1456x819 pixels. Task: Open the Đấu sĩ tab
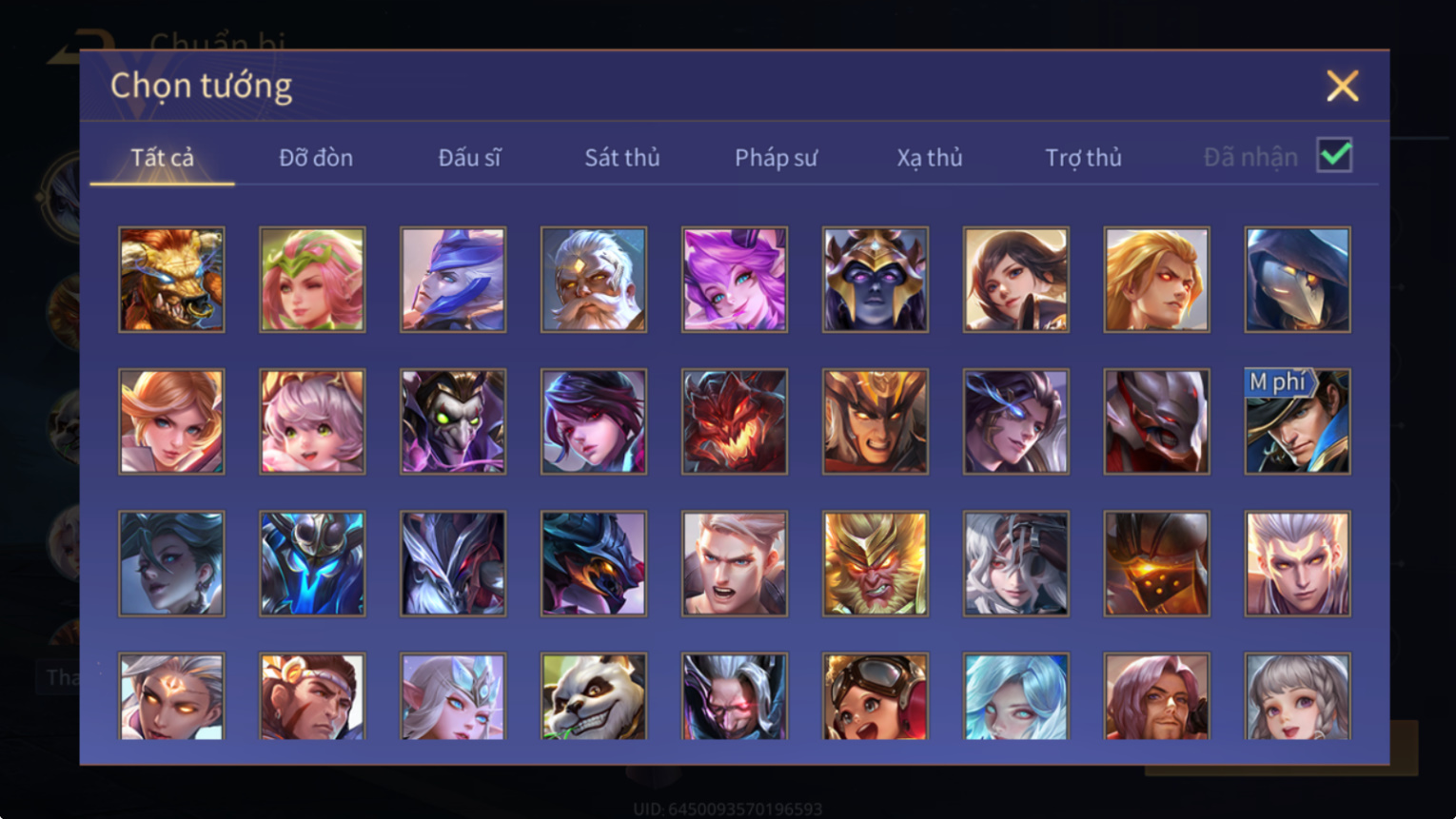(x=469, y=158)
